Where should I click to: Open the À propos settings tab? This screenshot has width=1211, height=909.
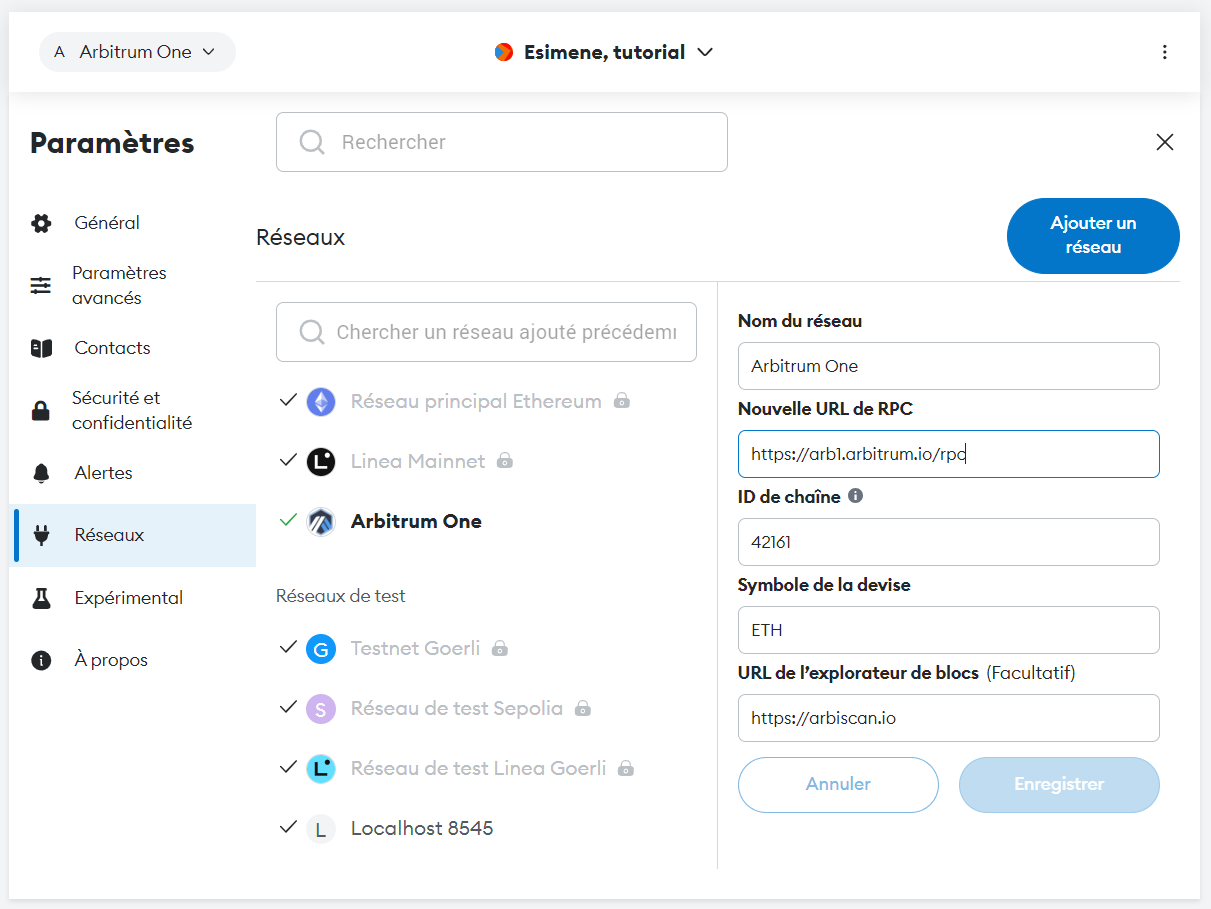[132, 660]
